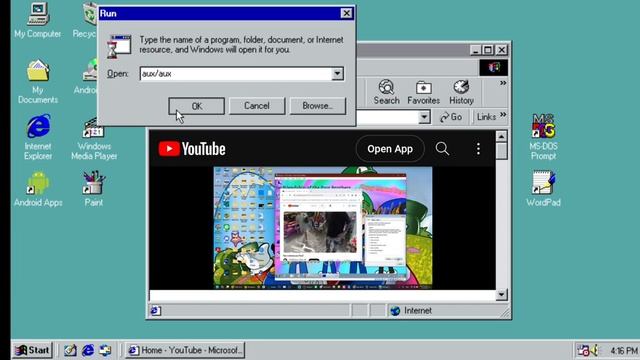Click the Show Desktop quick launch icon
The height and width of the screenshot is (360, 640).
click(x=70, y=350)
